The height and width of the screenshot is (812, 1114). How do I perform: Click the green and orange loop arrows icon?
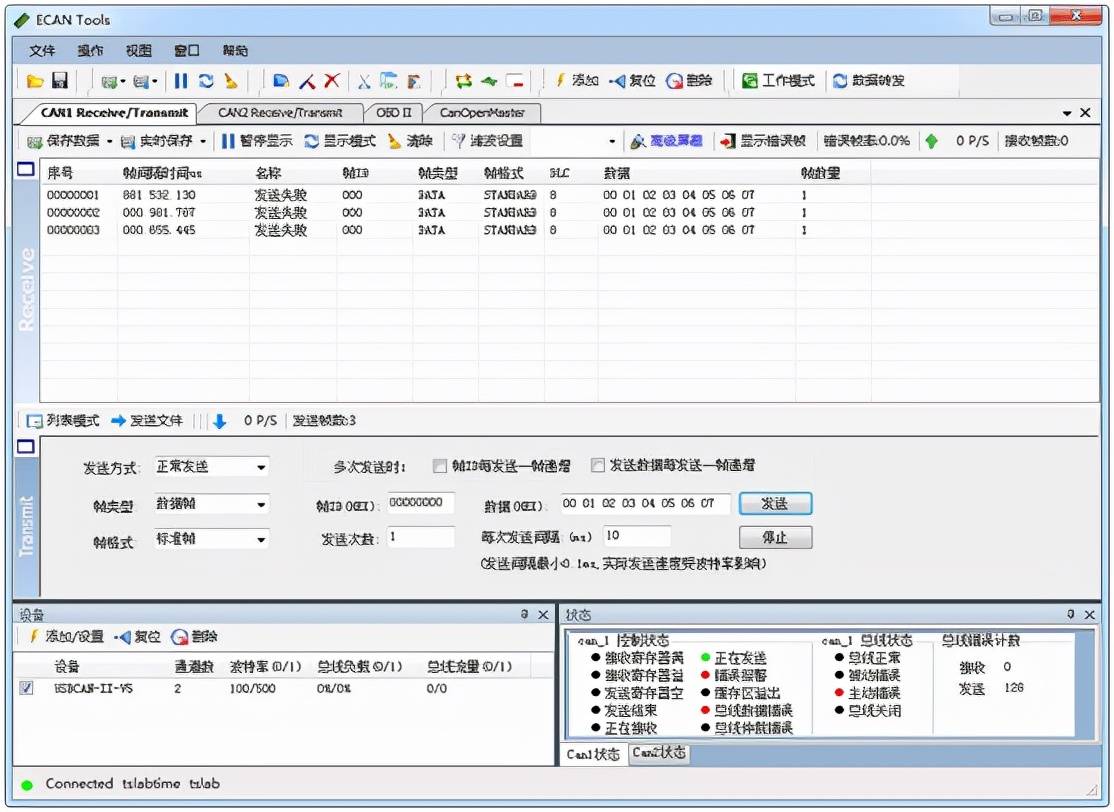[x=464, y=81]
